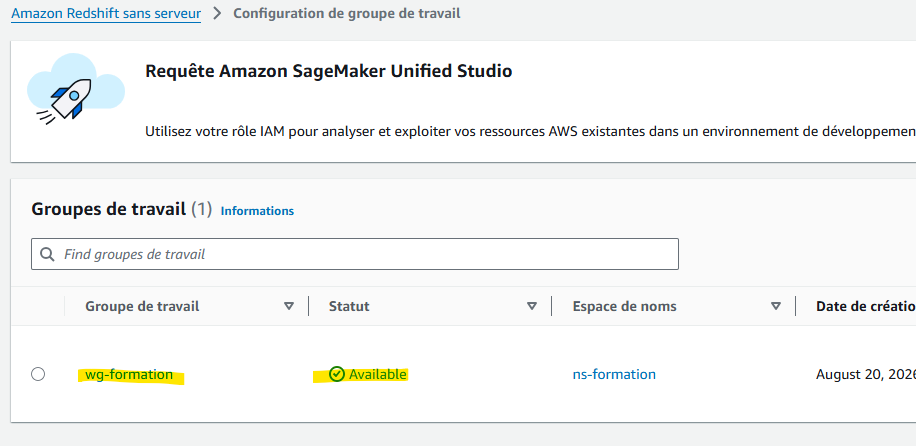Open Amazon Redshift sans serveur breadcrumb
The height and width of the screenshot is (446, 916).
(x=106, y=13)
